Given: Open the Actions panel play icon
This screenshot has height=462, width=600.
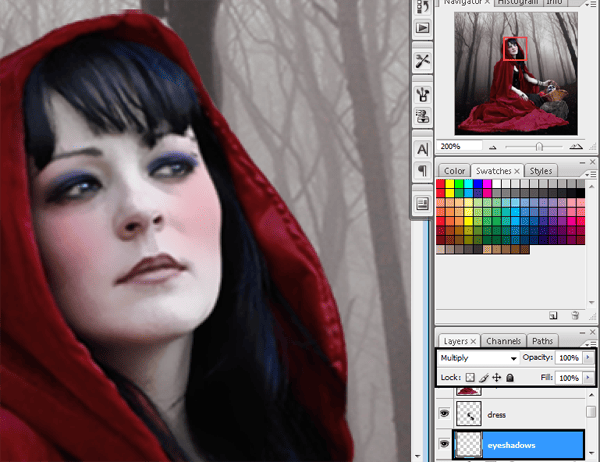Looking at the screenshot, I should (421, 28).
